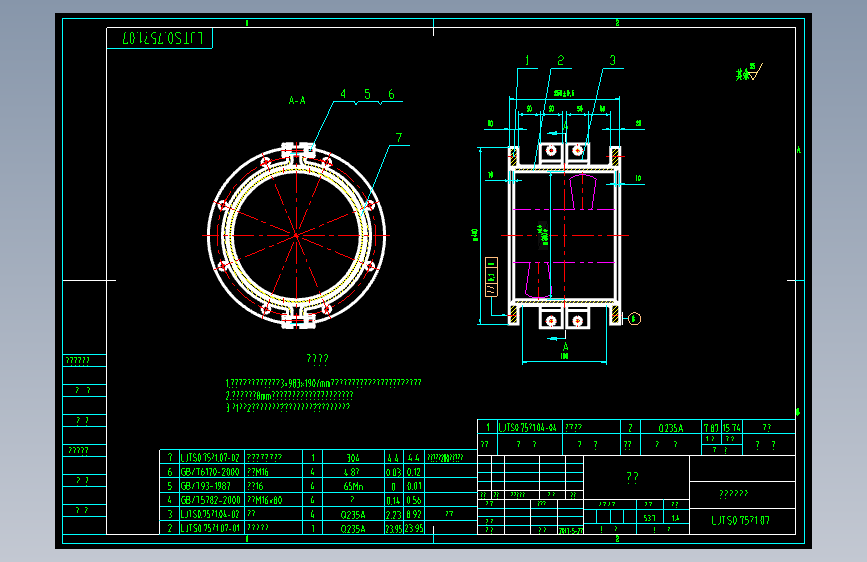Select the LJTS0.757.07-01 cell in row 2

coord(210,528)
